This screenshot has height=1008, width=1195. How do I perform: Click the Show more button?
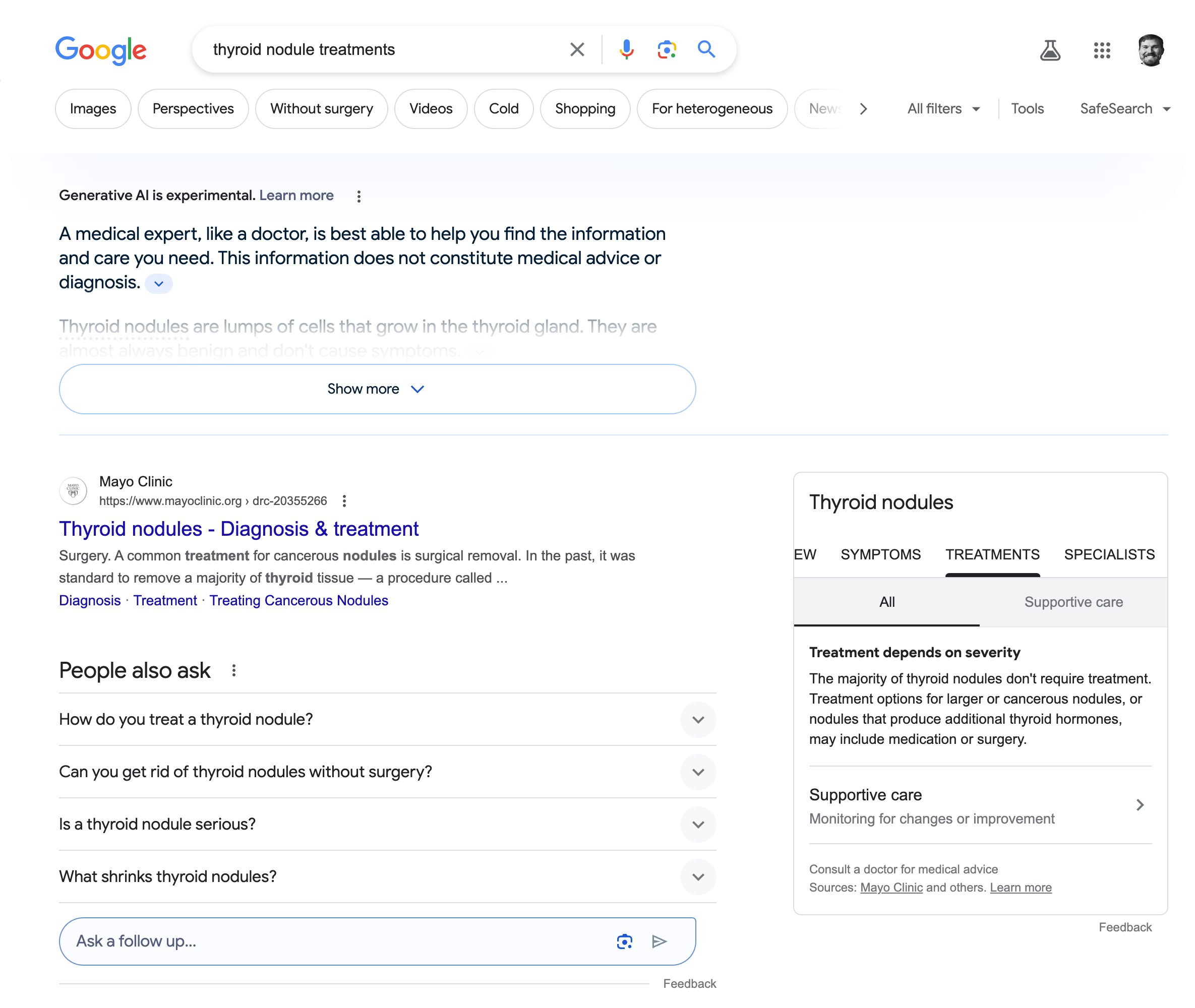(x=377, y=389)
